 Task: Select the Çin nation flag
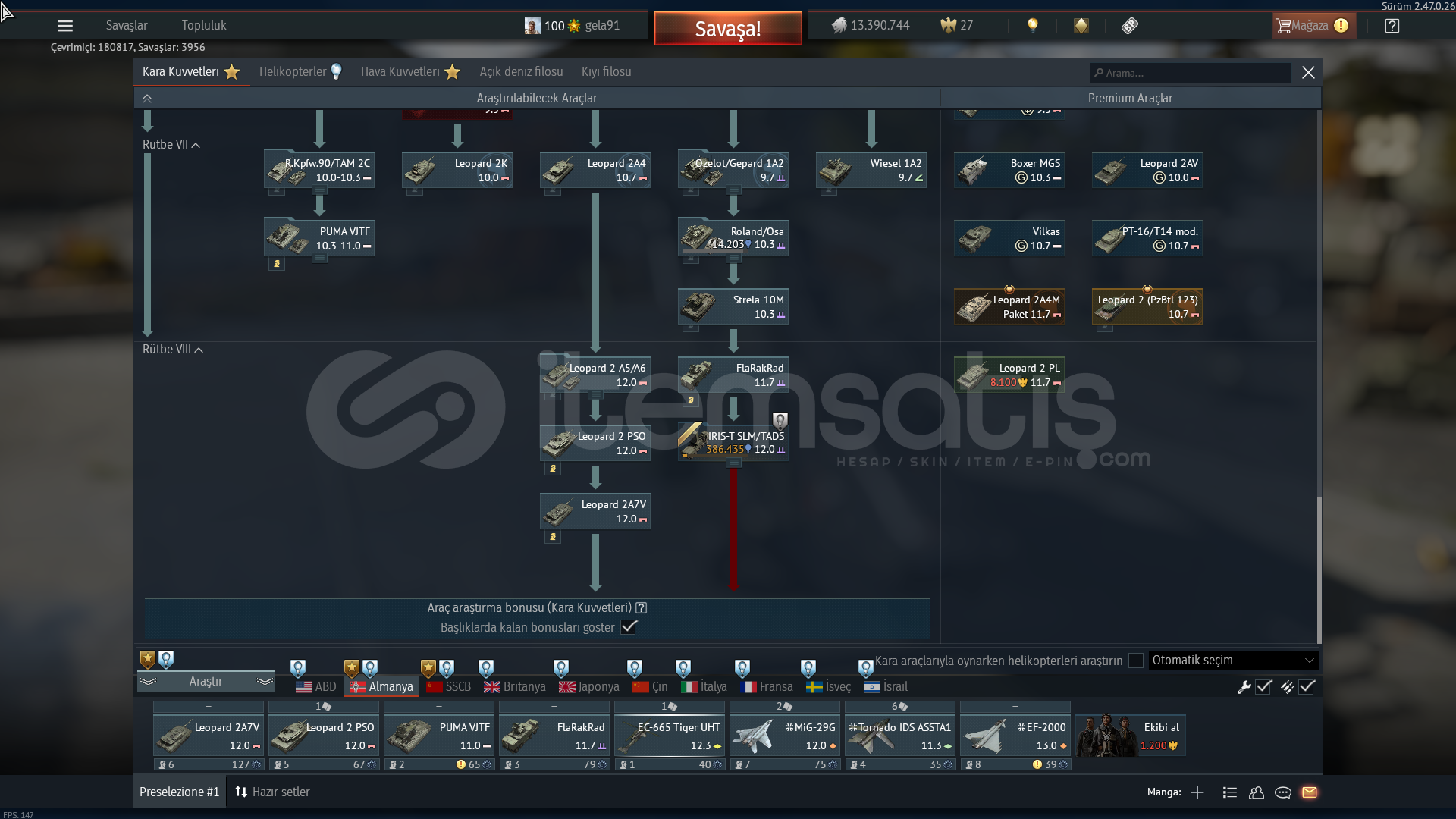coord(650,687)
